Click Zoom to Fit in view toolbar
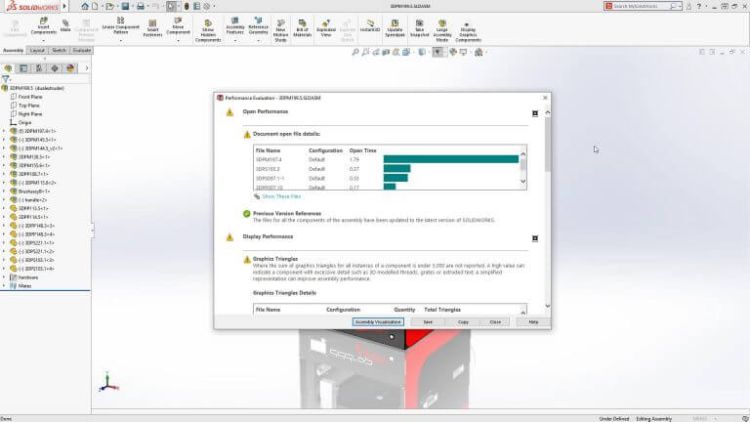Screen dimensions: 750x422 tap(355, 52)
